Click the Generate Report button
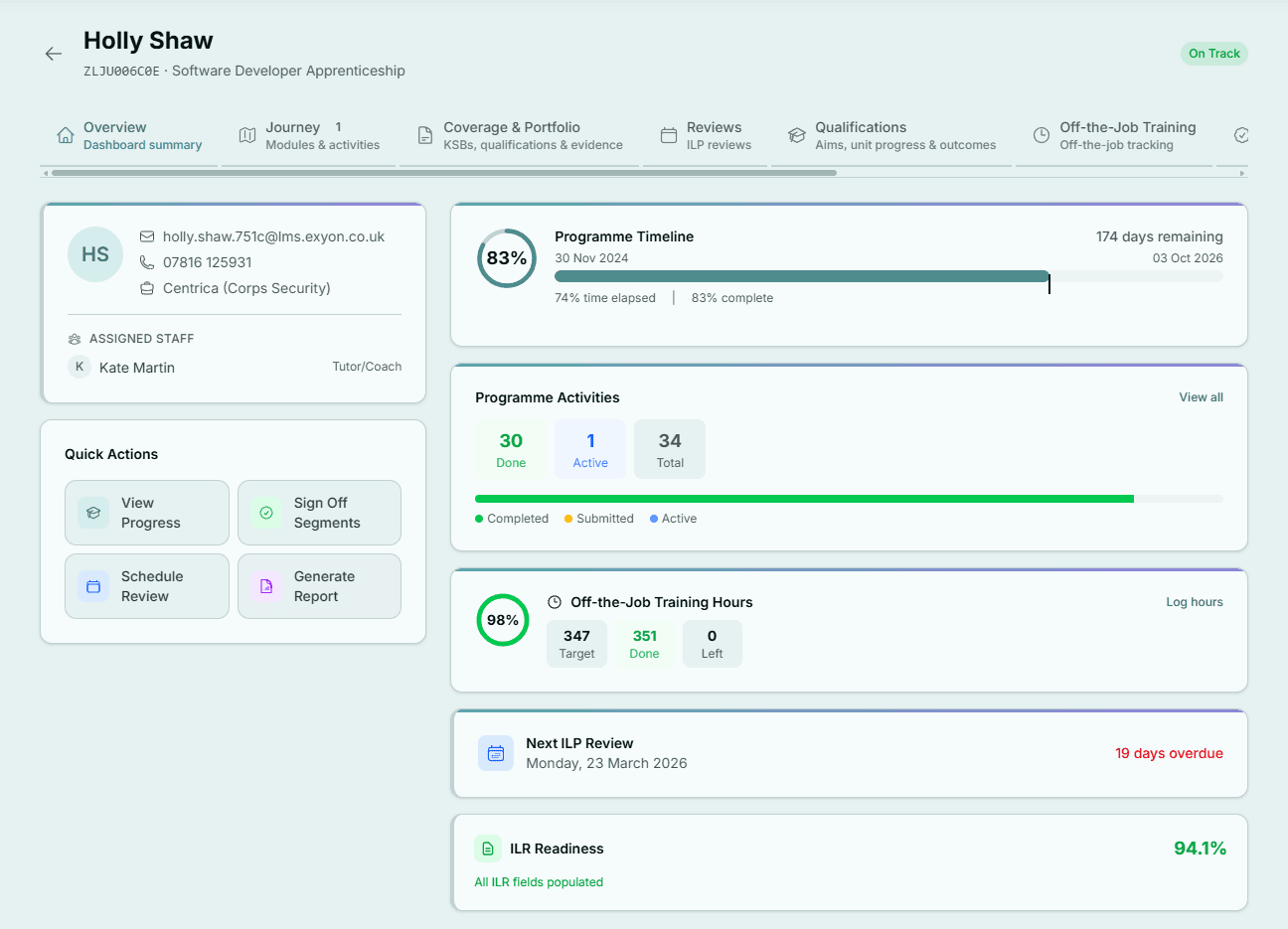The image size is (1288, 929). coord(319,586)
